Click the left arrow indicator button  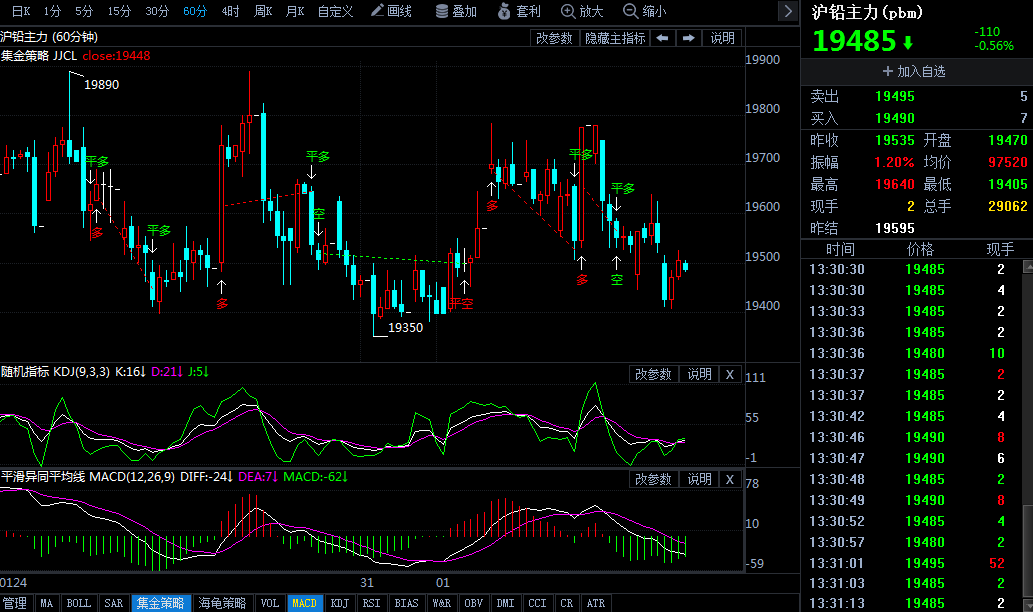point(663,38)
